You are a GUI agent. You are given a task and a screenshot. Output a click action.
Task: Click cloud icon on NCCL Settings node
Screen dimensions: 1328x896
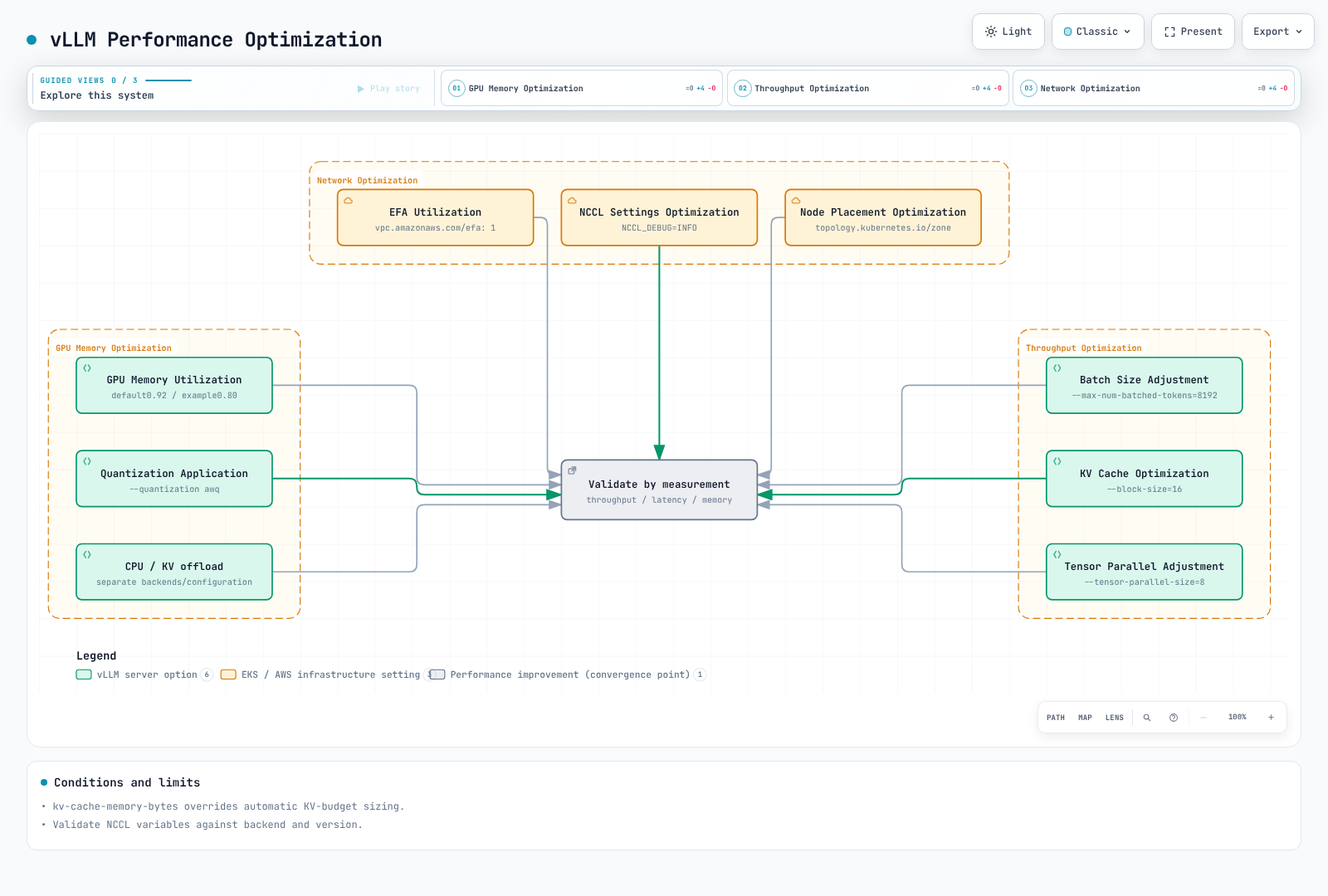[x=572, y=201]
